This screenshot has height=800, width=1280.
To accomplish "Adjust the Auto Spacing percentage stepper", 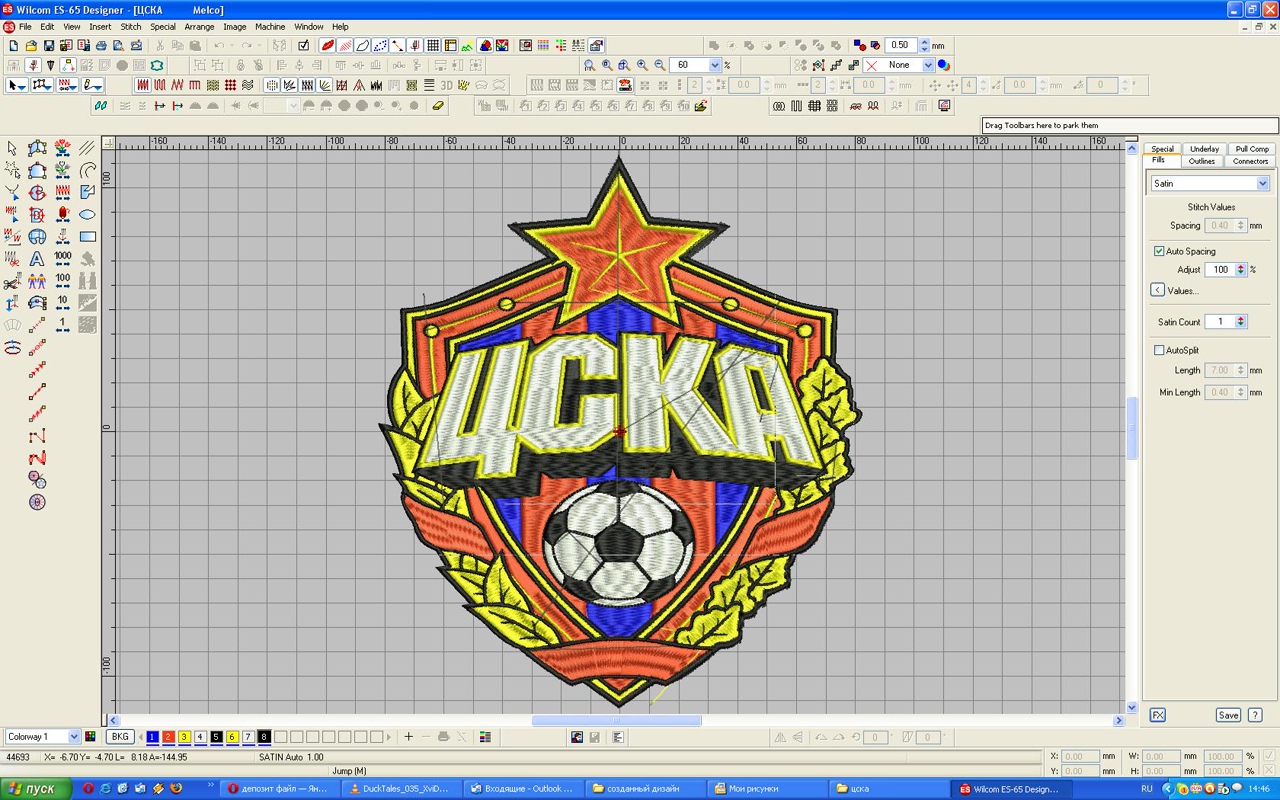I will click(x=1241, y=270).
